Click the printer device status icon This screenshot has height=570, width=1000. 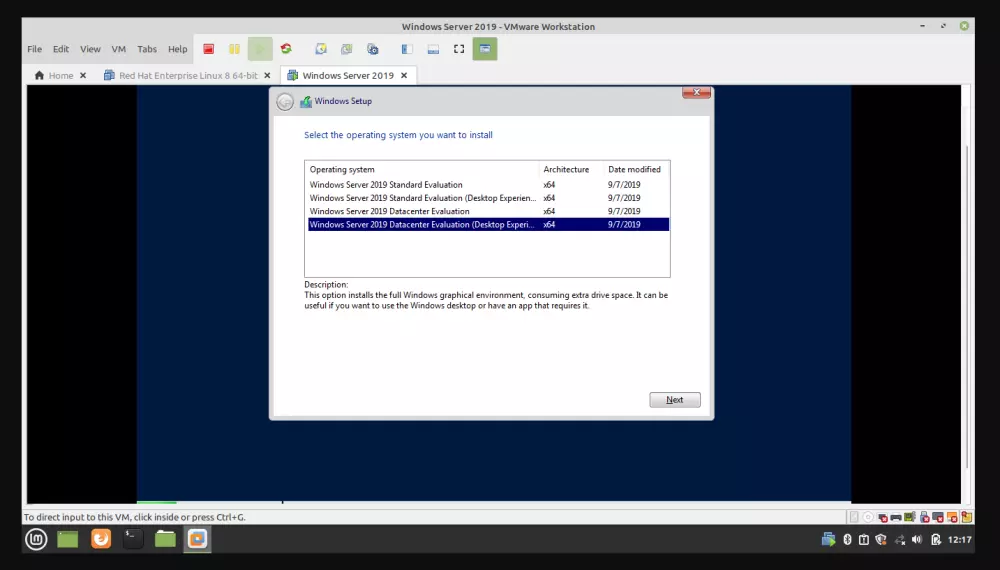896,517
